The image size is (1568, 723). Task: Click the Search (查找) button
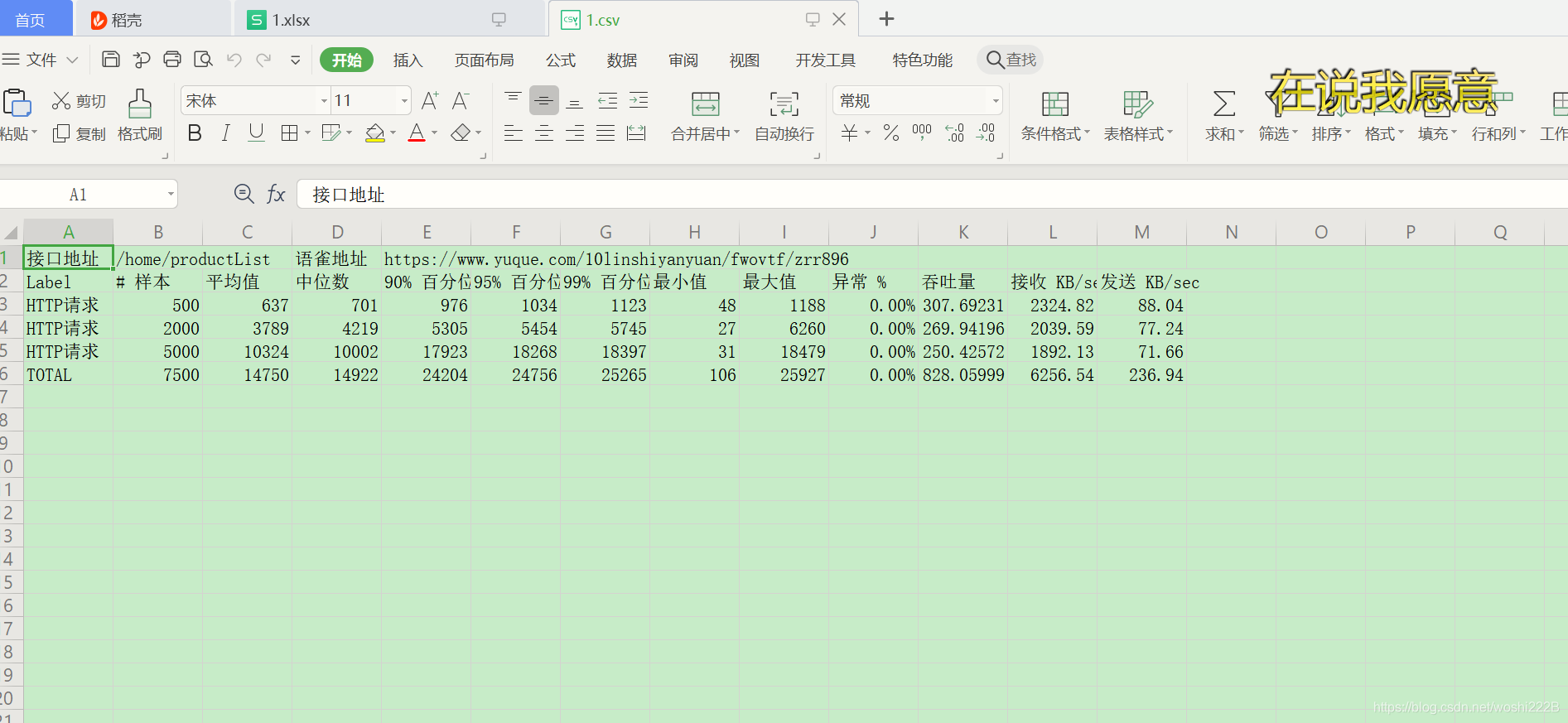pos(1011,60)
